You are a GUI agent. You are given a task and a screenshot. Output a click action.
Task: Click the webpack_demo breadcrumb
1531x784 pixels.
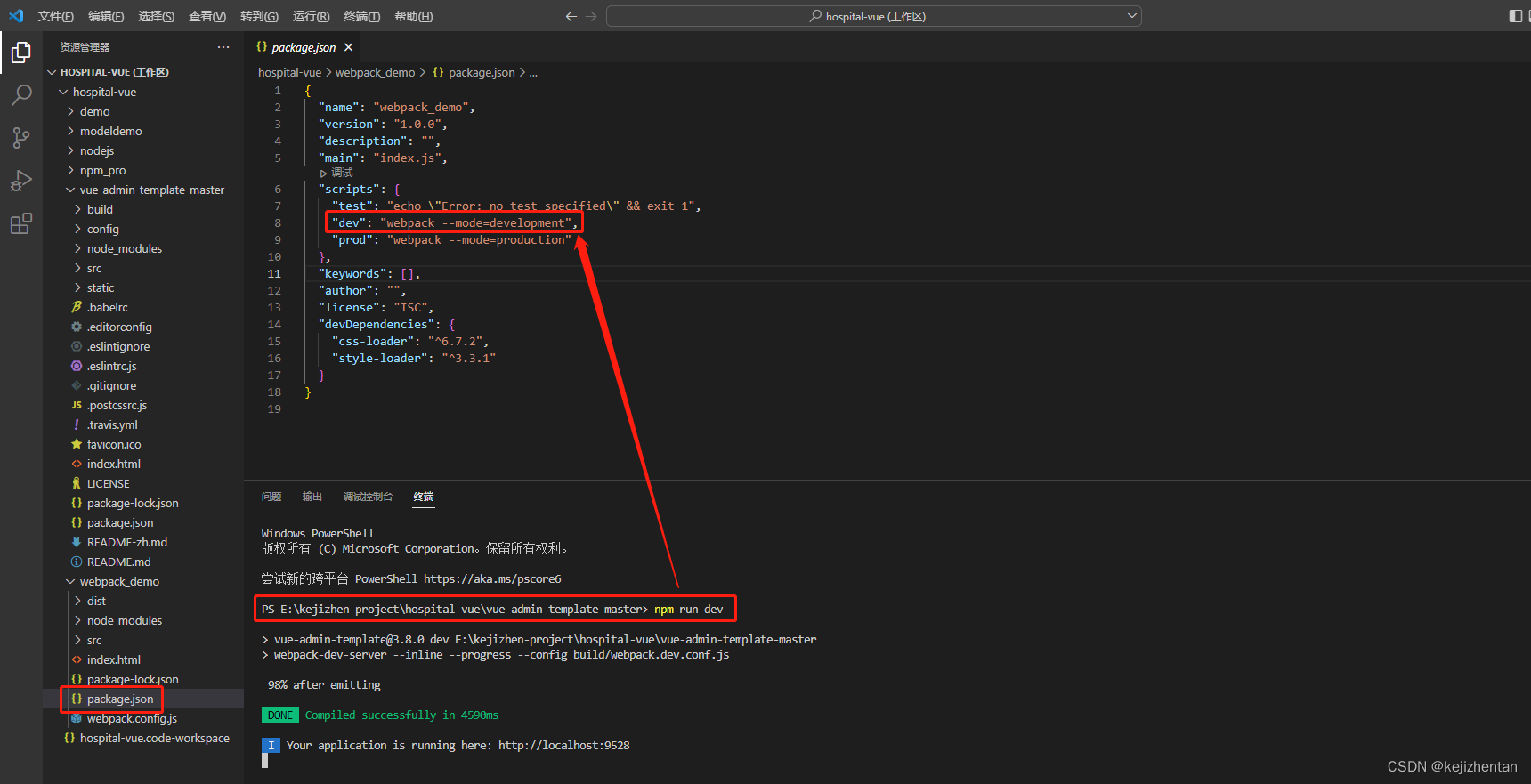pyautogui.click(x=375, y=72)
